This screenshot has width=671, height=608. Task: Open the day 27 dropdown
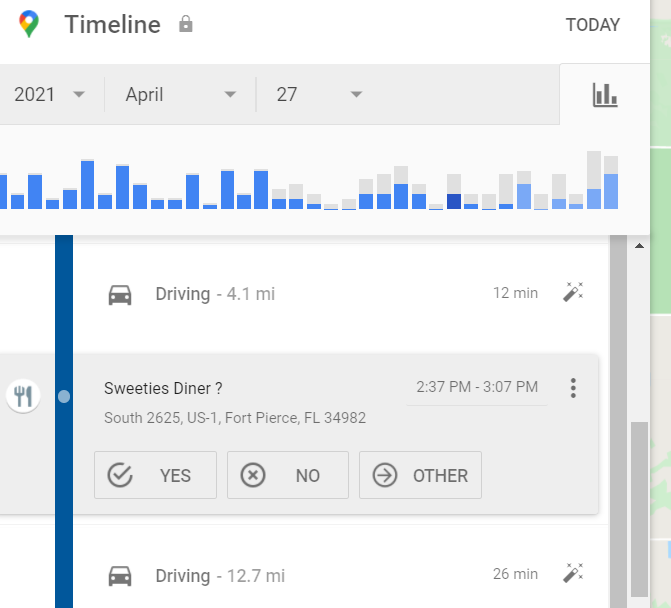coord(318,95)
